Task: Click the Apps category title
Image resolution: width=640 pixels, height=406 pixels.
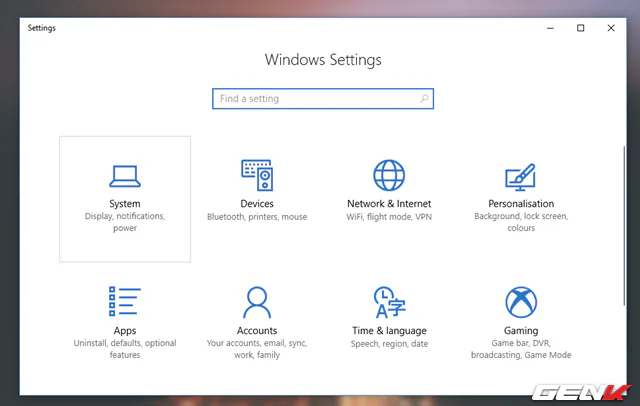Action: click(125, 331)
